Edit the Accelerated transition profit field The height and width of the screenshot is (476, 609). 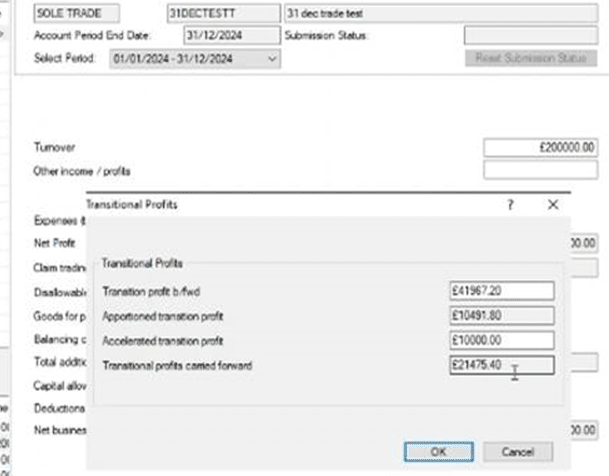502,340
